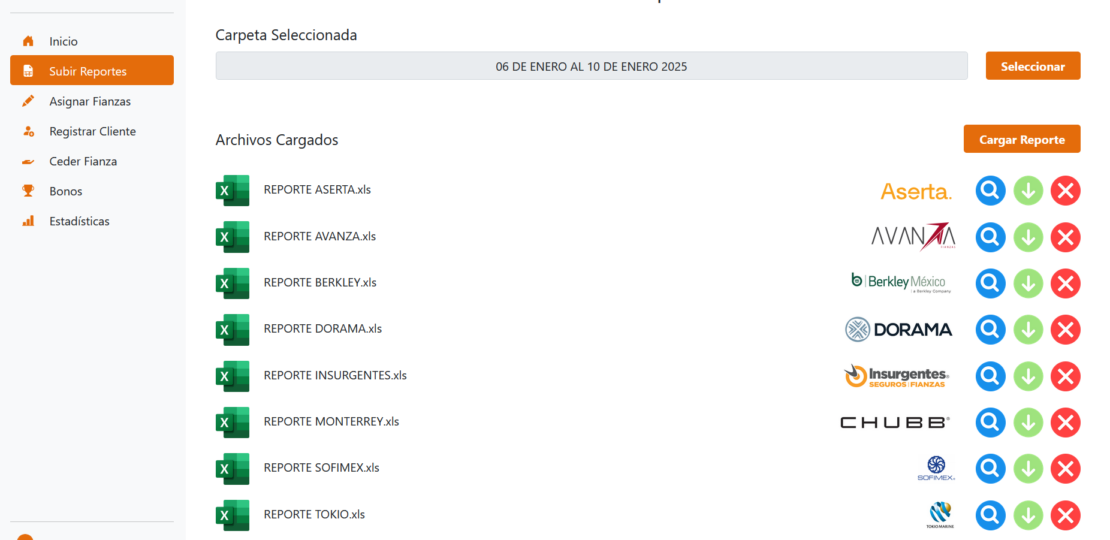Open the Bonos menu item

(x=65, y=191)
